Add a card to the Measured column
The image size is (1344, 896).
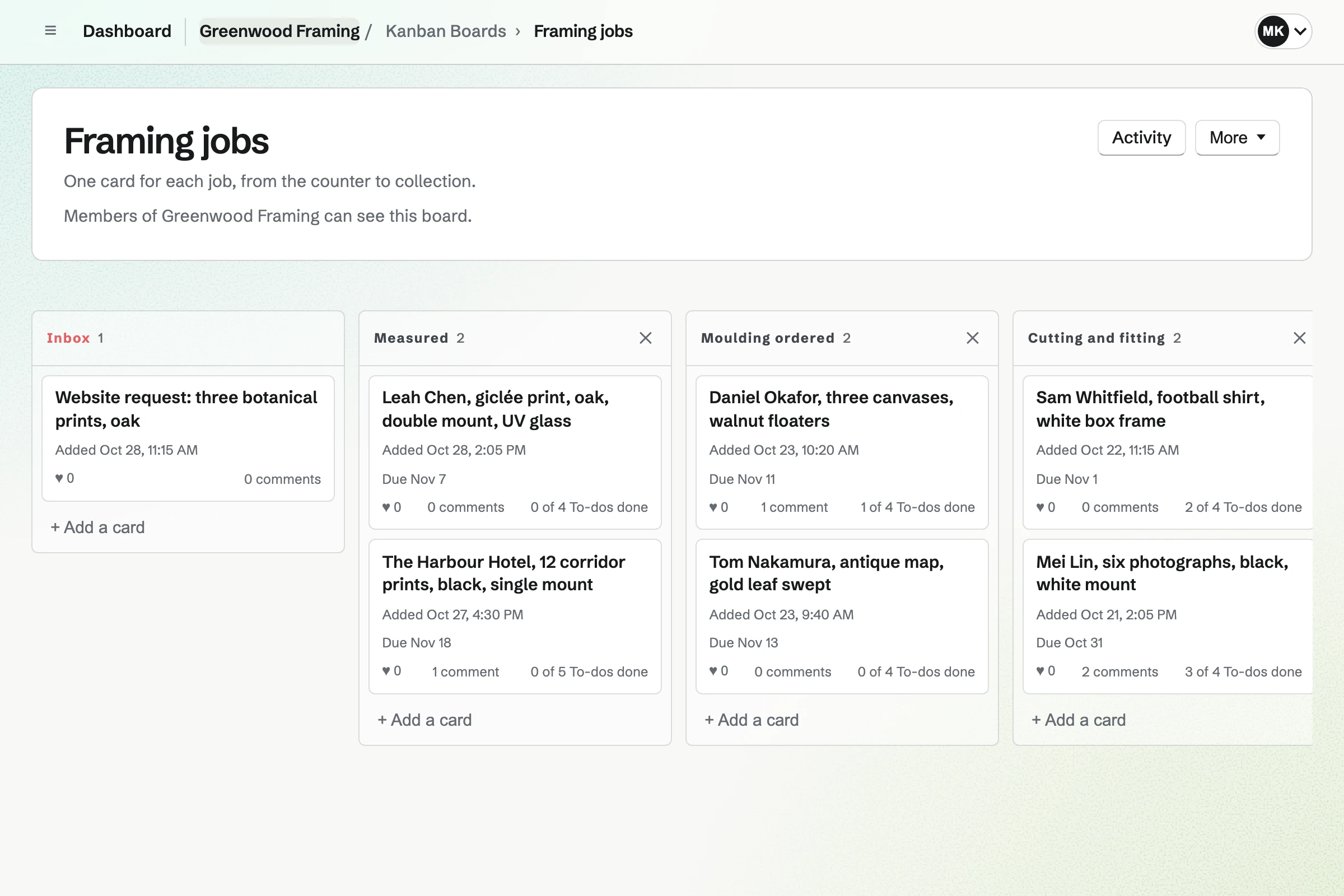point(424,720)
